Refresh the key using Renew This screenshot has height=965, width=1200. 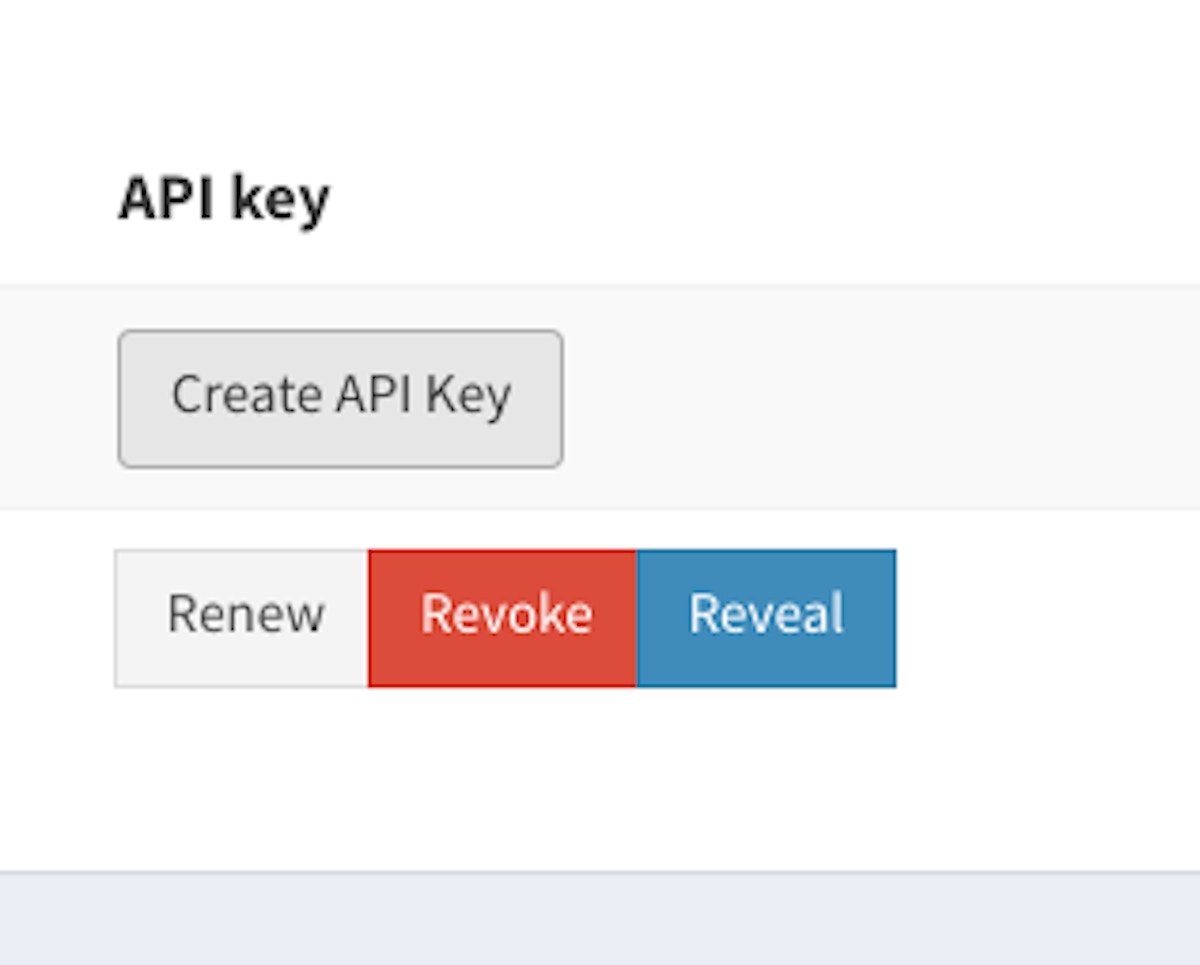click(243, 617)
